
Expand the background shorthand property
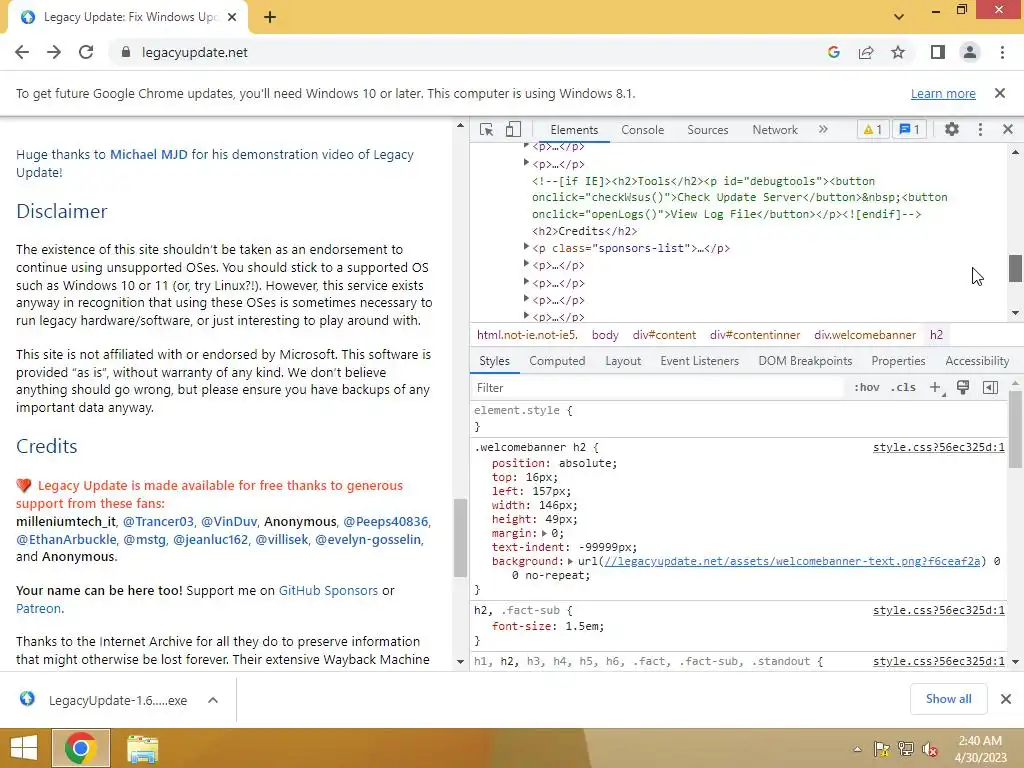click(x=570, y=561)
